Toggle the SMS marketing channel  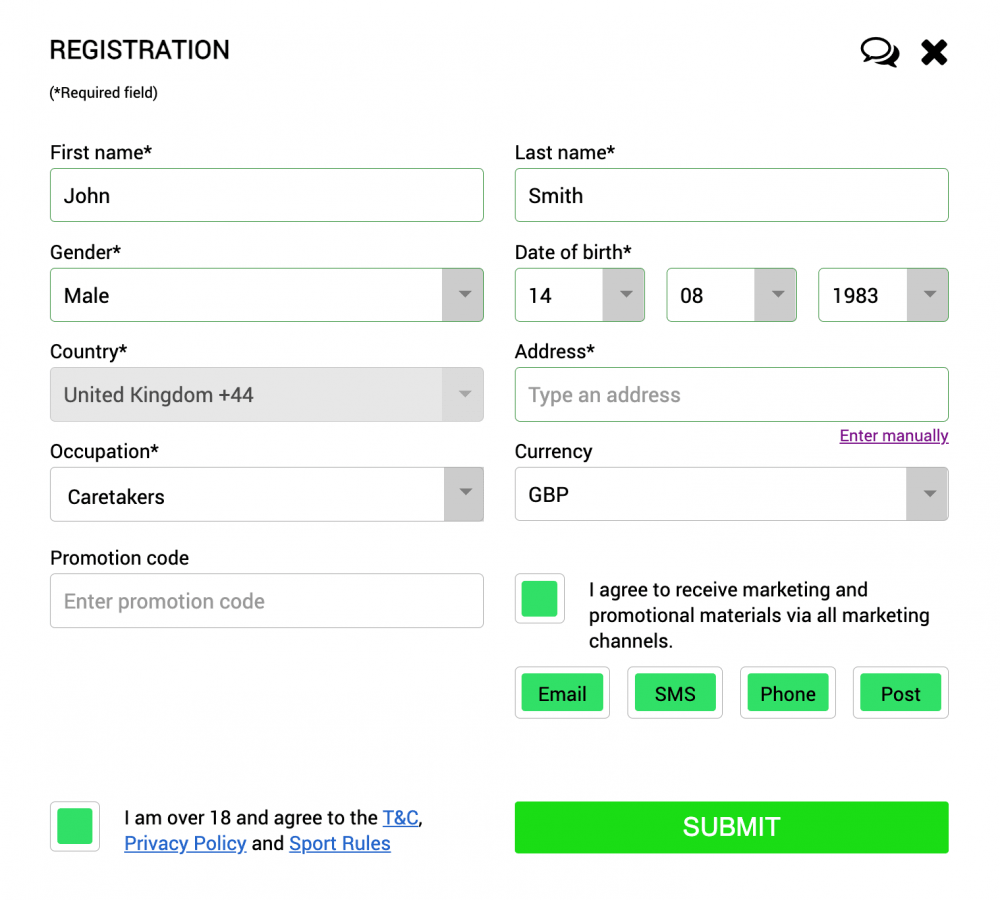pos(675,693)
